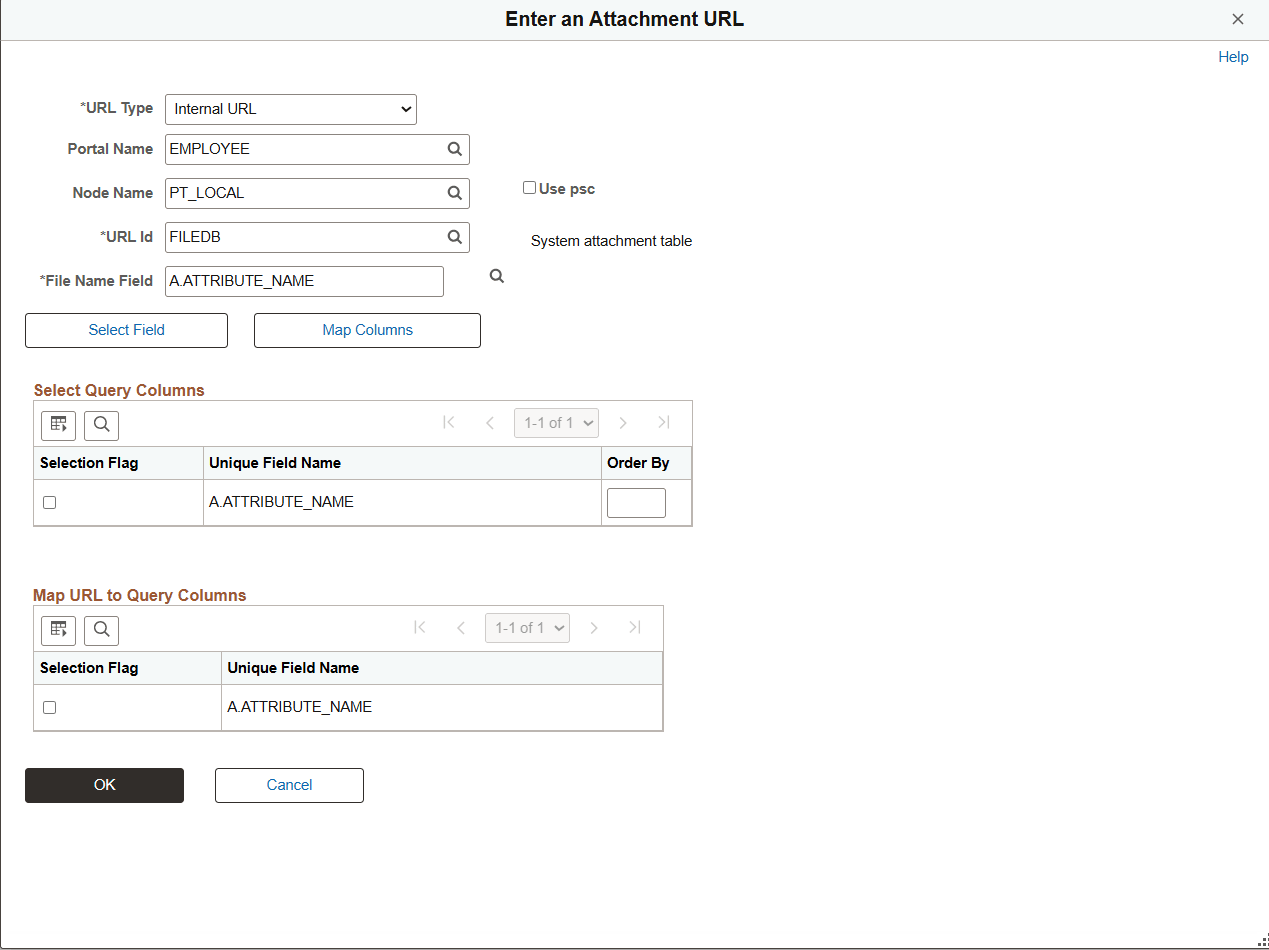Open the 1-1 of 1 selector in Map URL grid
The height and width of the screenshot is (950, 1269).
(527, 628)
